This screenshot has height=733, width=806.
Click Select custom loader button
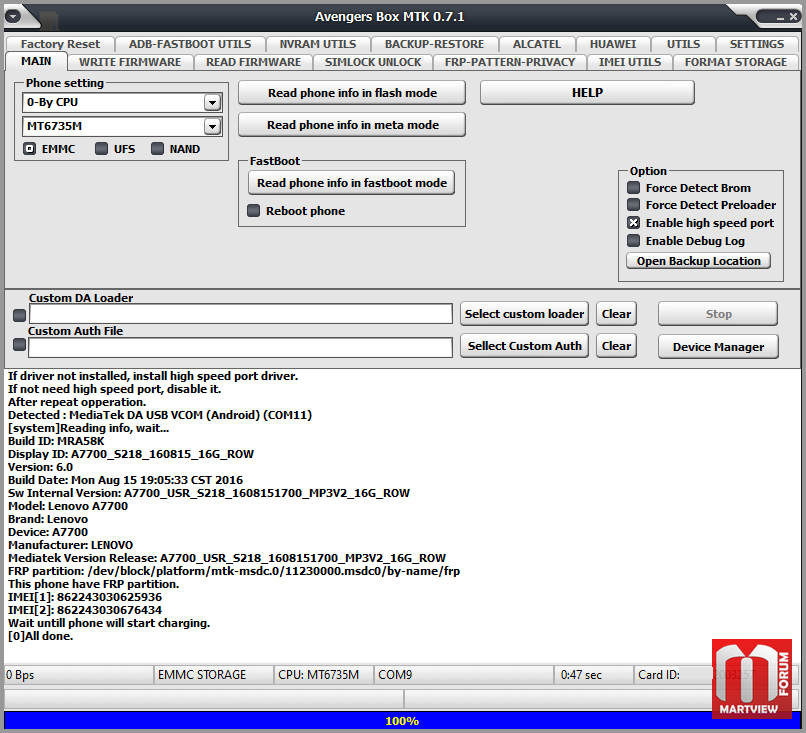pyautogui.click(x=524, y=314)
